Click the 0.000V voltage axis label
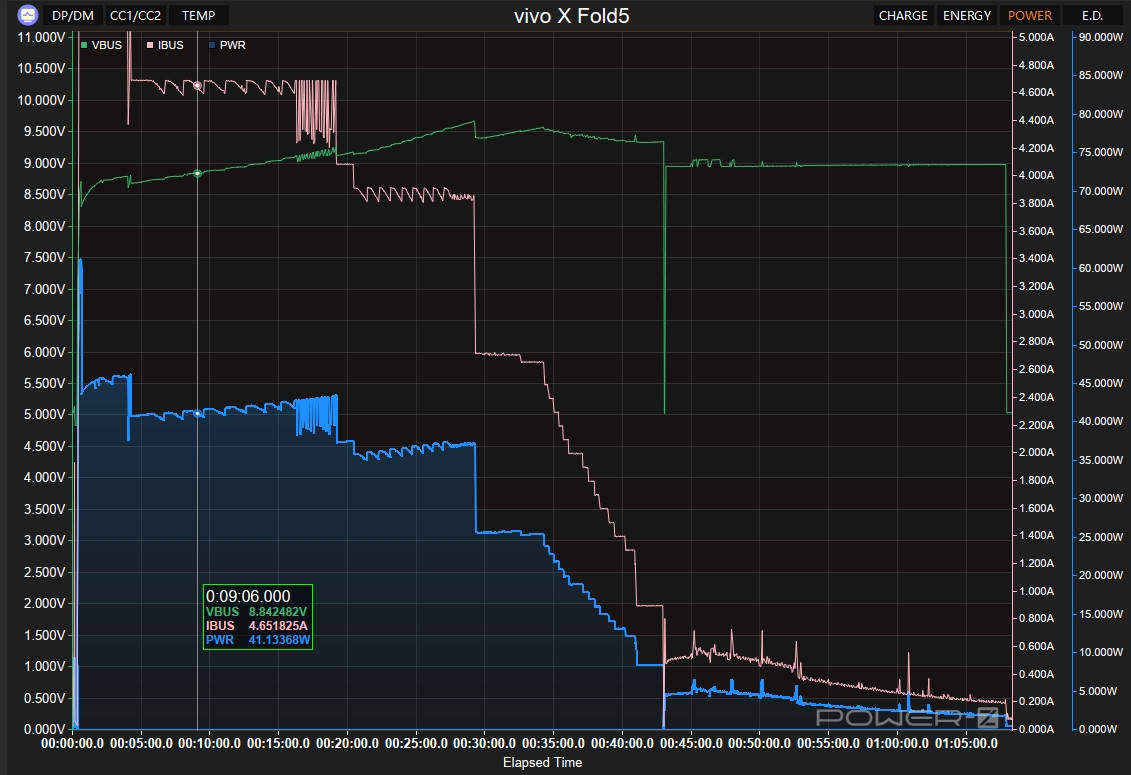 (x=45, y=729)
